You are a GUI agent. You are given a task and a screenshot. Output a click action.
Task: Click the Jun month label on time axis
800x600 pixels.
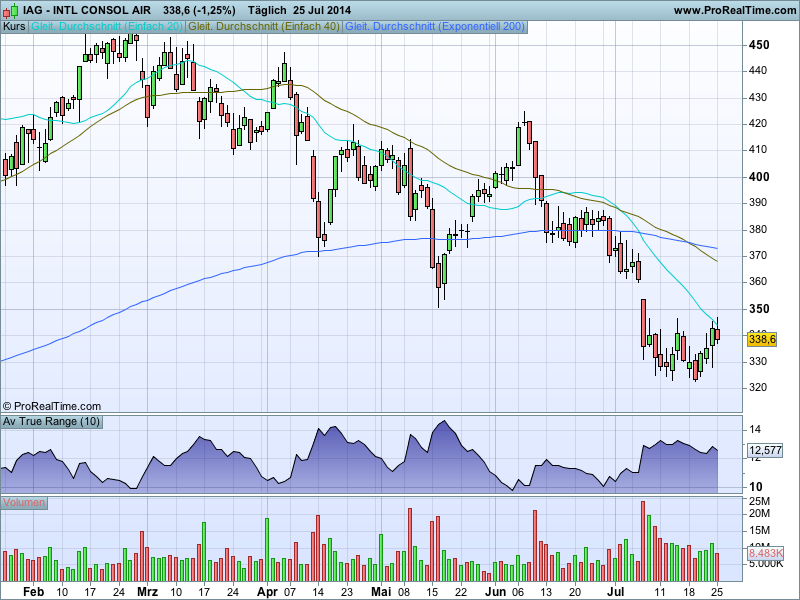495,592
